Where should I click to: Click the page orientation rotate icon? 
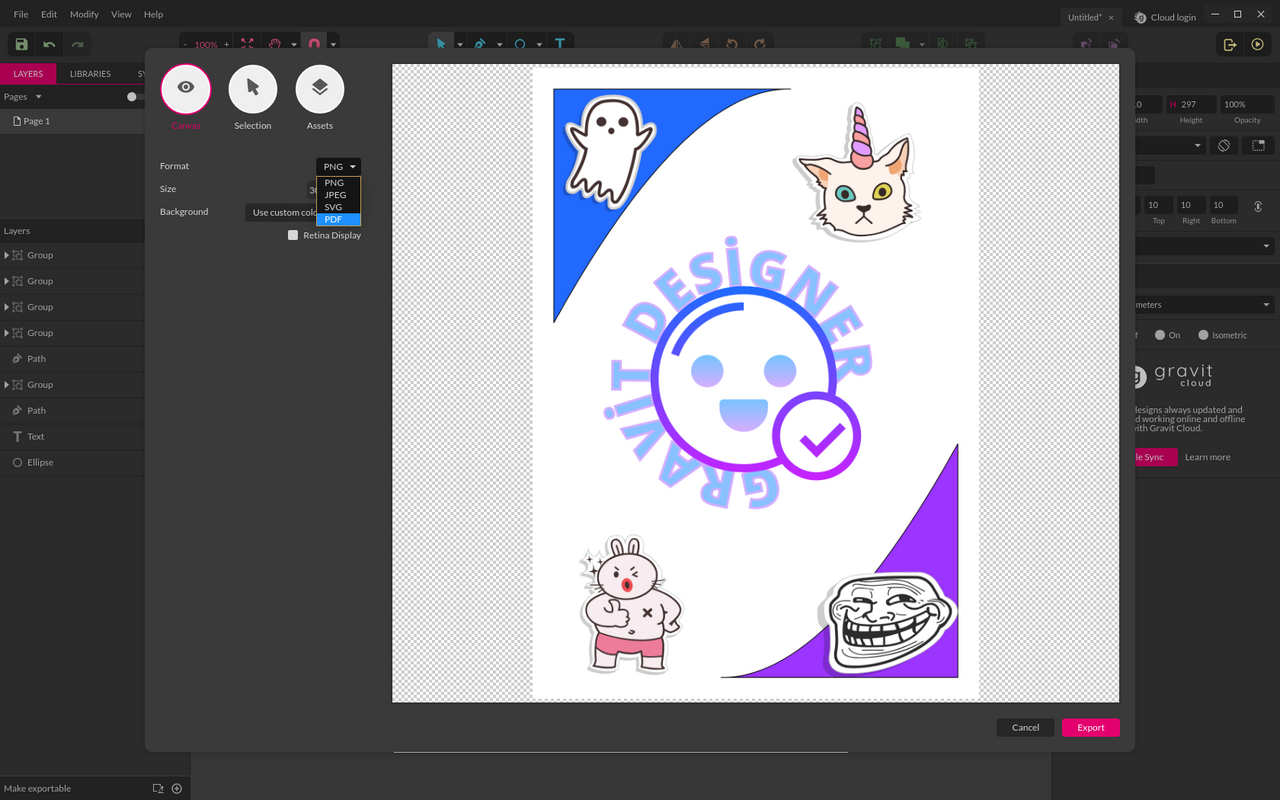1224,145
